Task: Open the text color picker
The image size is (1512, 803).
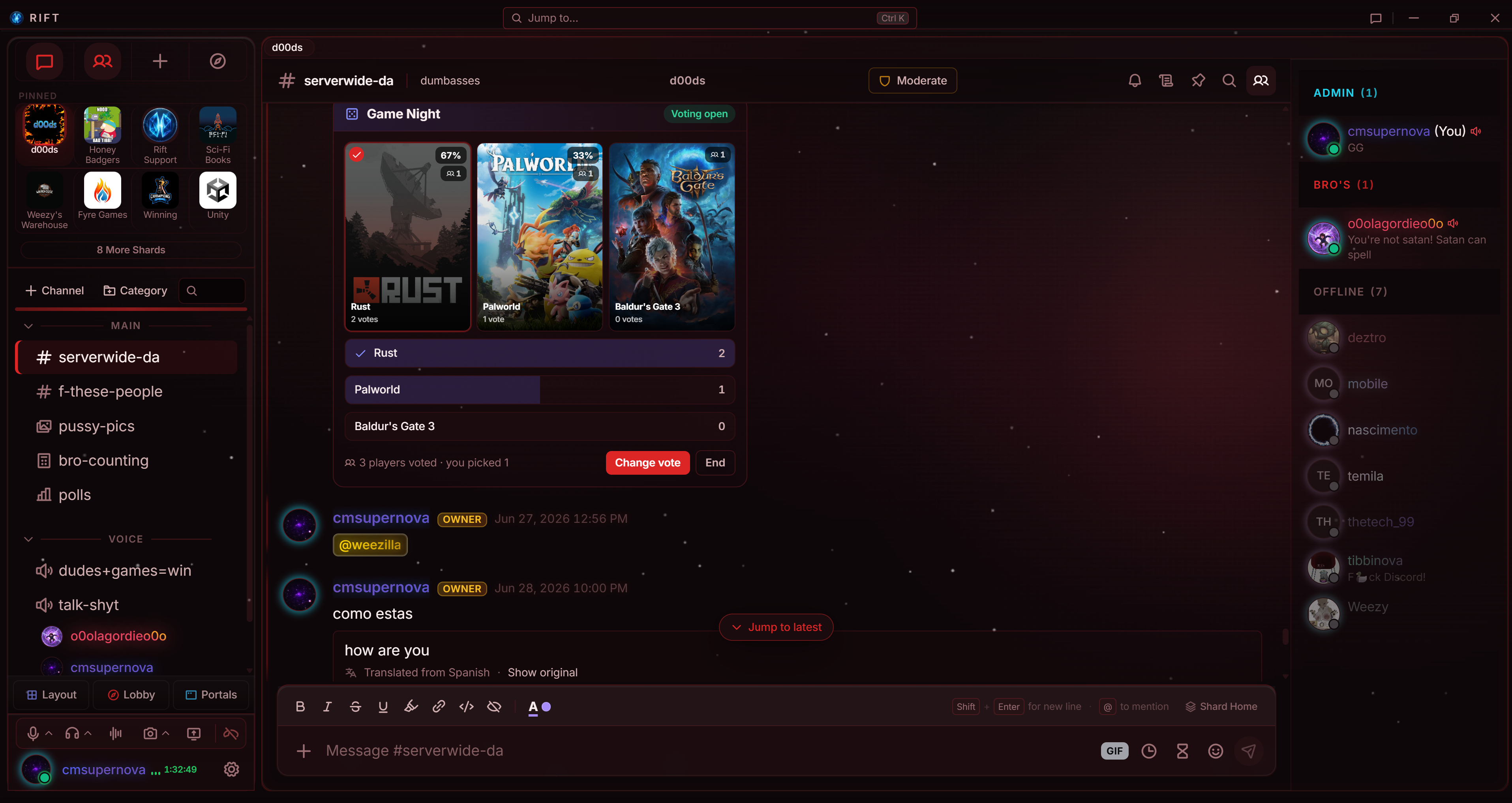Action: [x=539, y=707]
